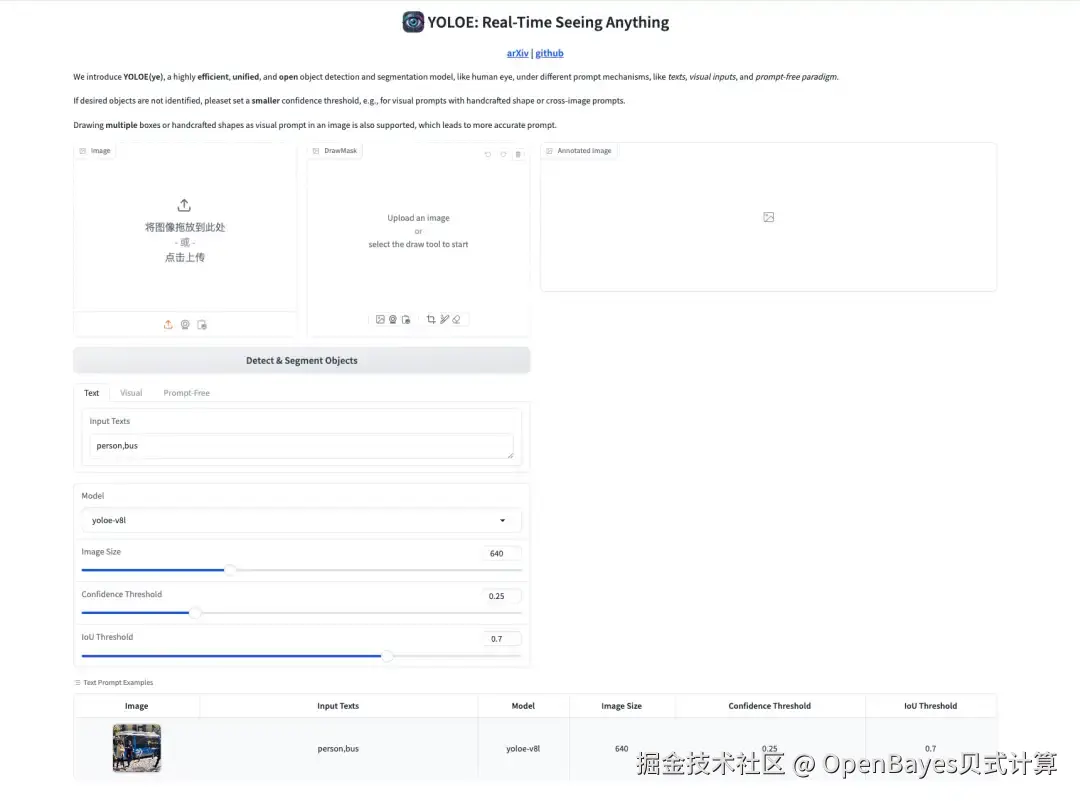This screenshot has width=1080, height=801.
Task: Click the Detect & Segment Objects button
Action: point(302,360)
